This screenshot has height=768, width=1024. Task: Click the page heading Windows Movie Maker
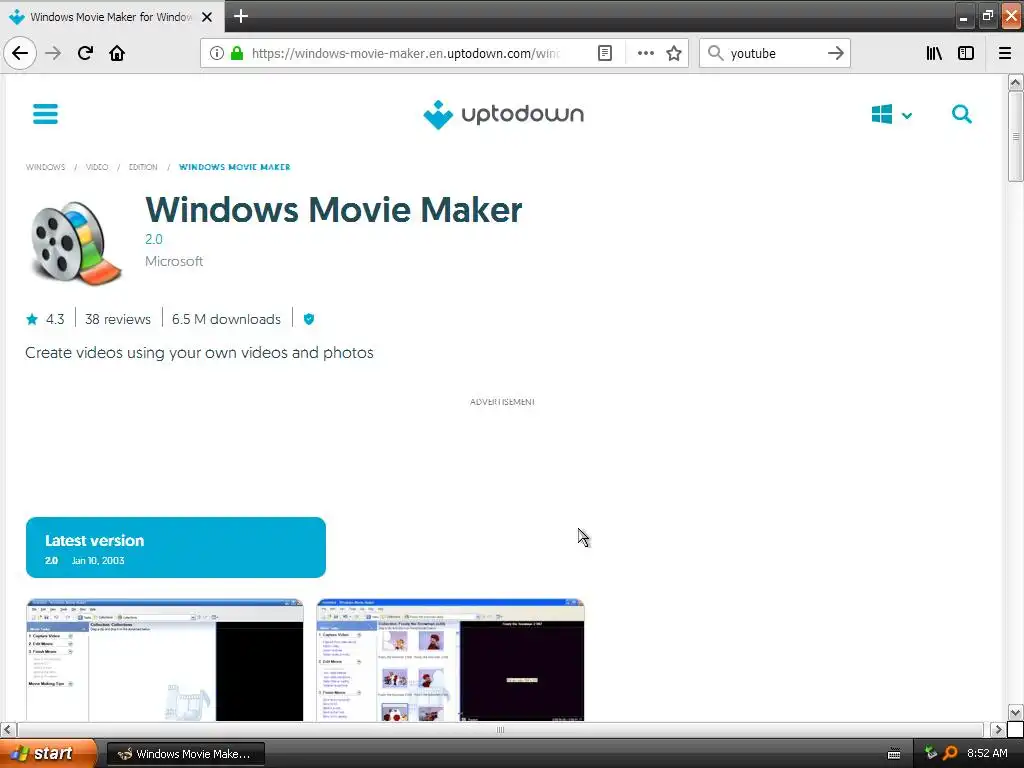(334, 210)
